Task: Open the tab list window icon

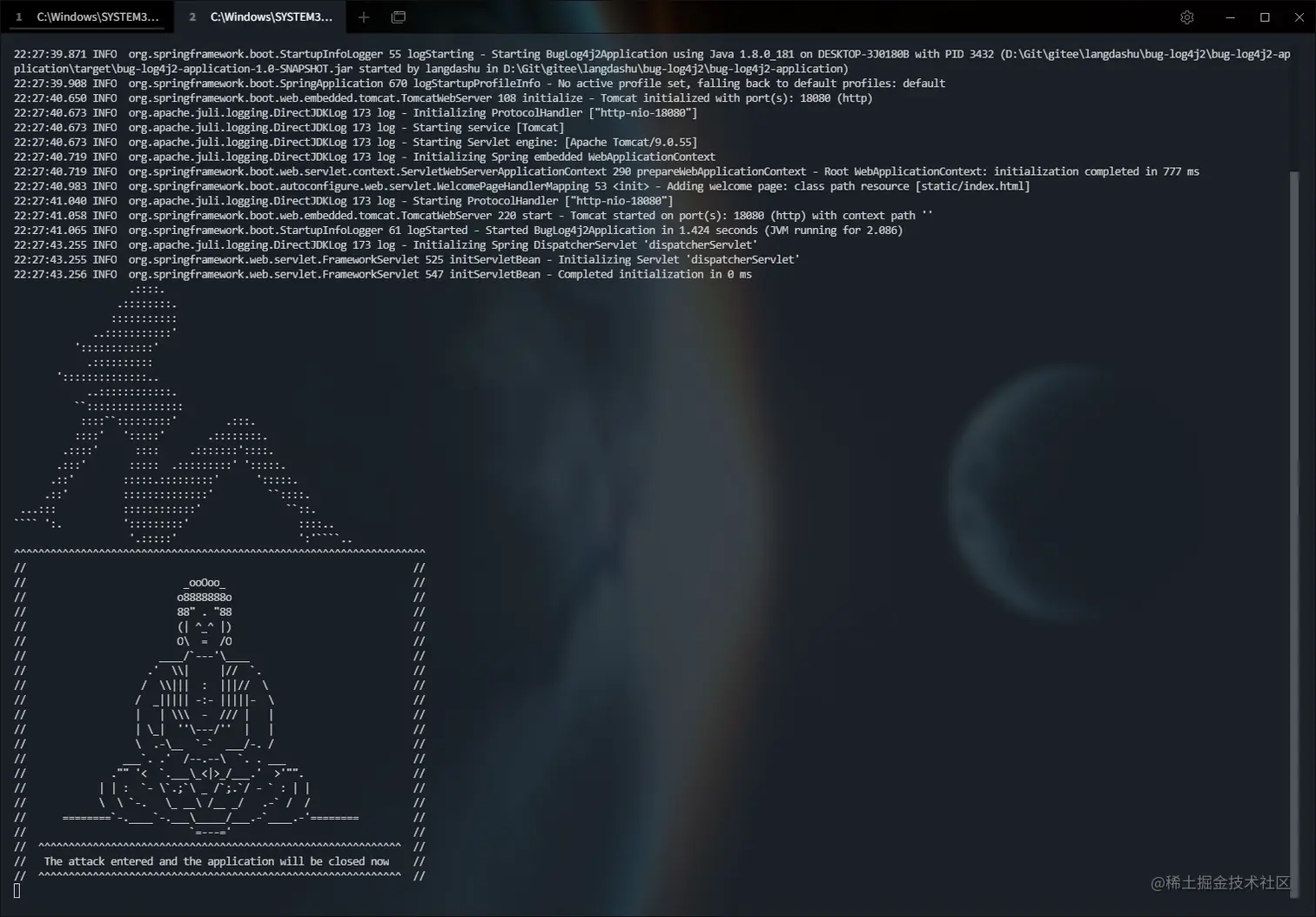Action: 399,17
